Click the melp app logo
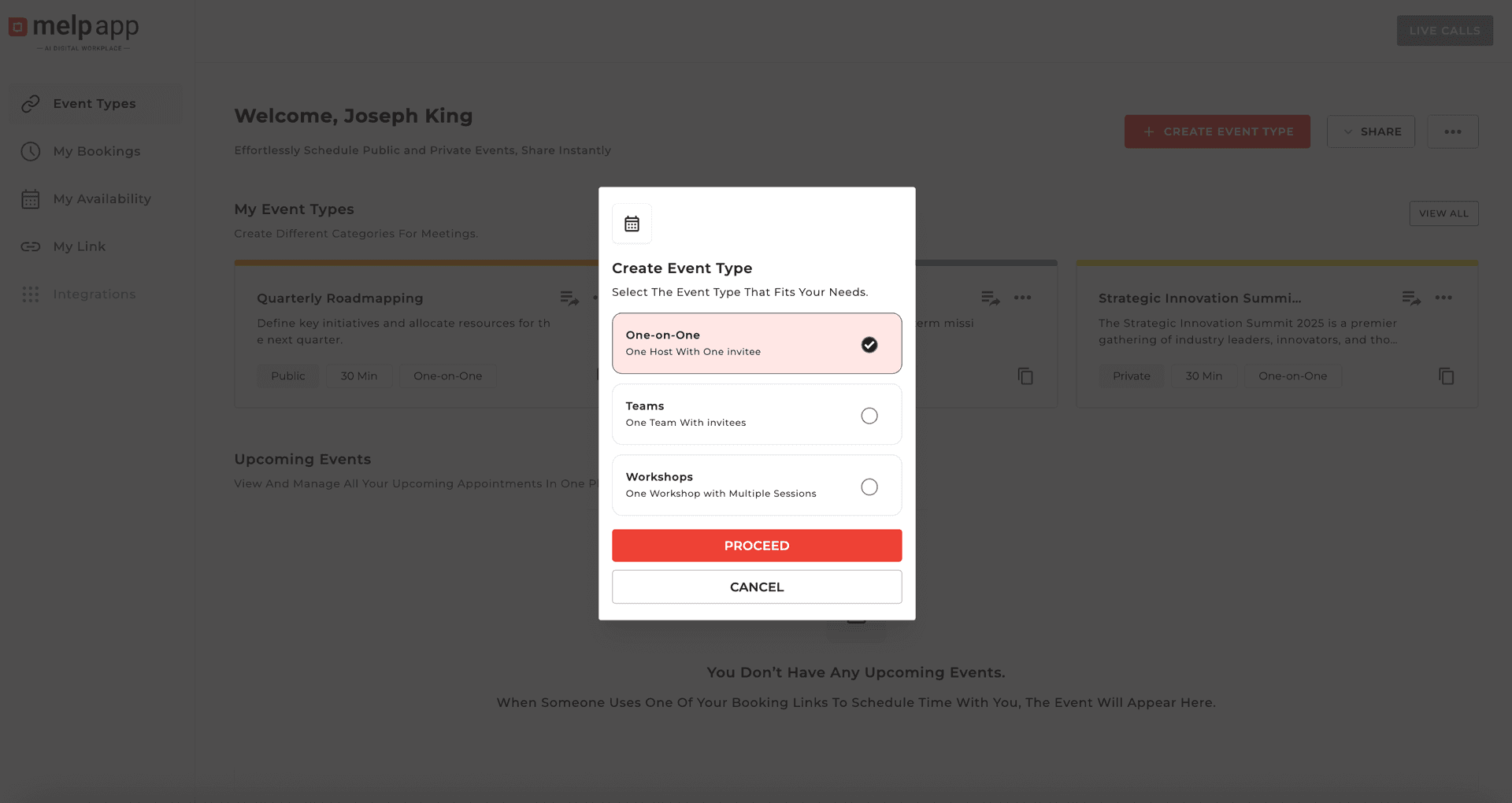Screen dimensions: 1512x803 click(x=74, y=31)
